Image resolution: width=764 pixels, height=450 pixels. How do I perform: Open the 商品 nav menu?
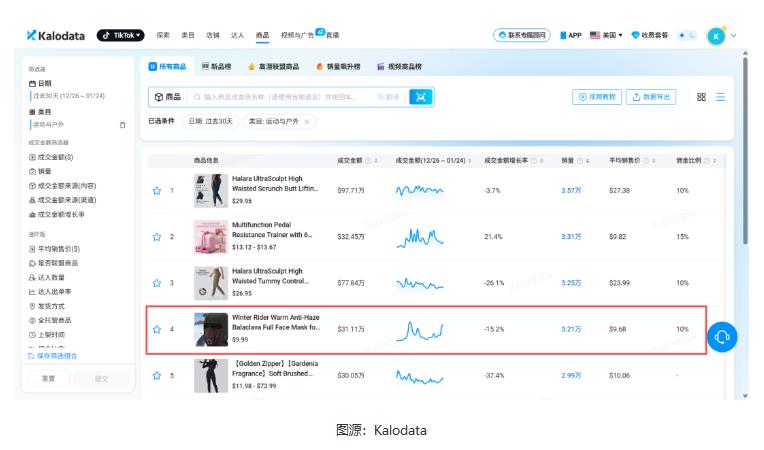pos(262,35)
